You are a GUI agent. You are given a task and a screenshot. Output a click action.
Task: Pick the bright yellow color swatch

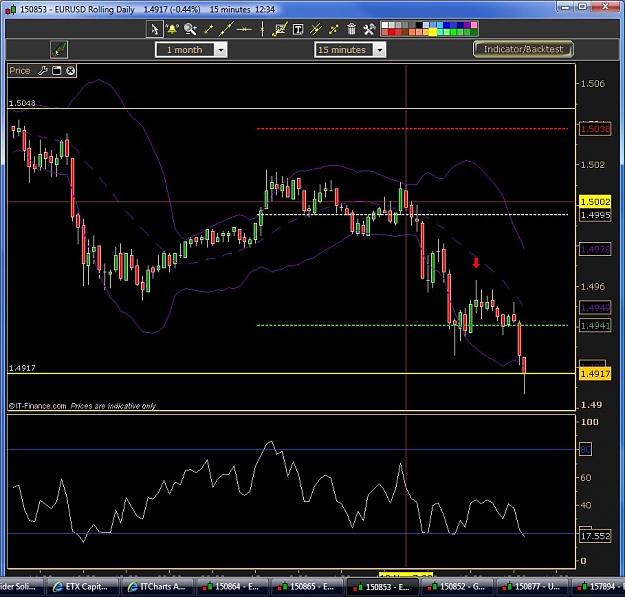pyautogui.click(x=433, y=32)
